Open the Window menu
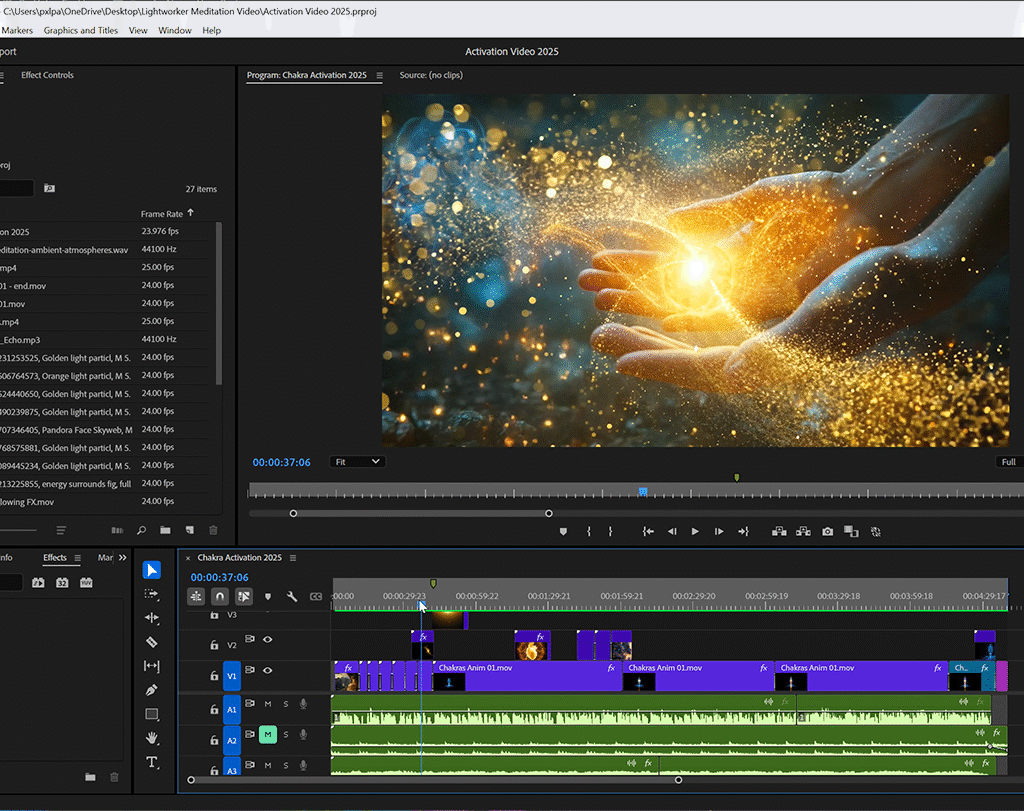Screen dimensions: 1024x811 [175, 31]
